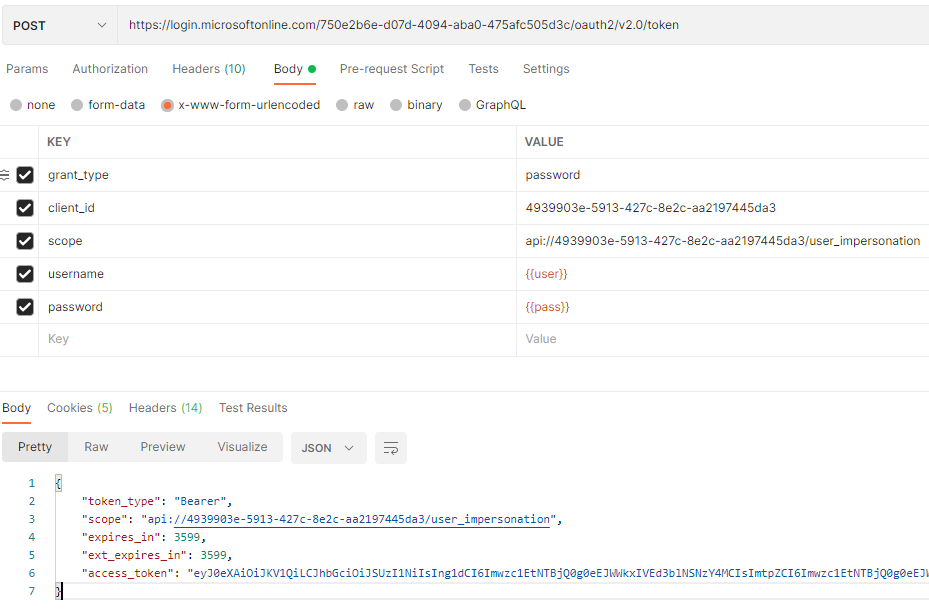Switch to the Params tab
The width and height of the screenshot is (929, 612).
(27, 69)
